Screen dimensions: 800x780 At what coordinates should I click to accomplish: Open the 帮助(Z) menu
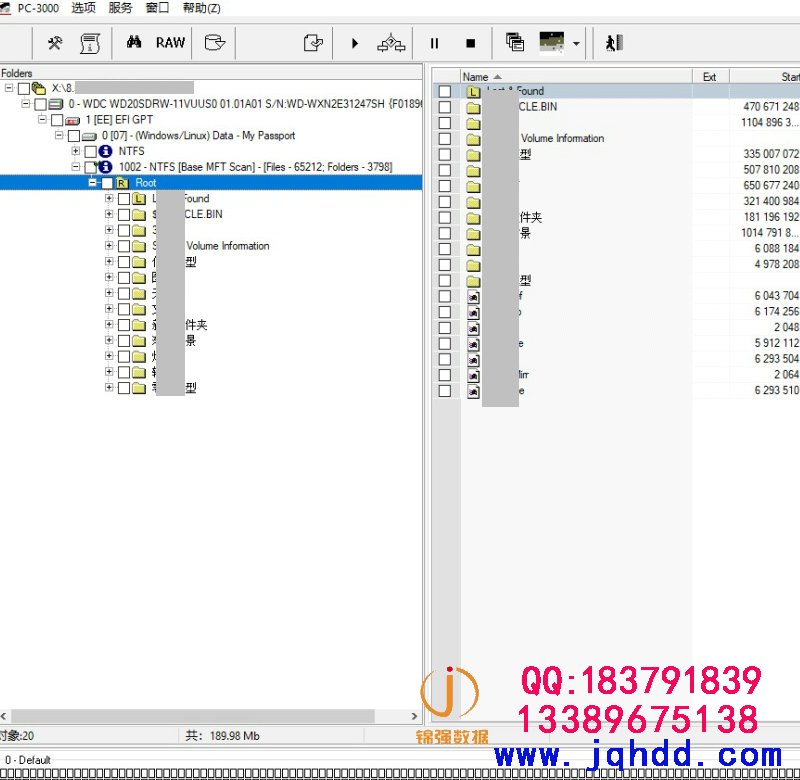pos(202,8)
